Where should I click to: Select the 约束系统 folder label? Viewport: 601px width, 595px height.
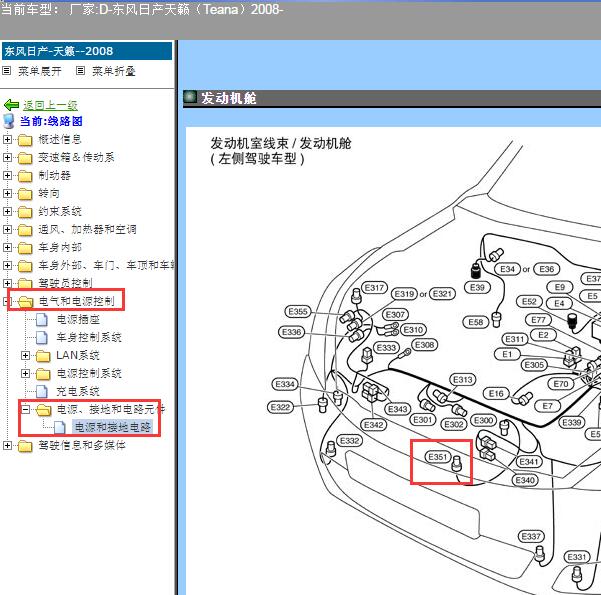[60, 211]
